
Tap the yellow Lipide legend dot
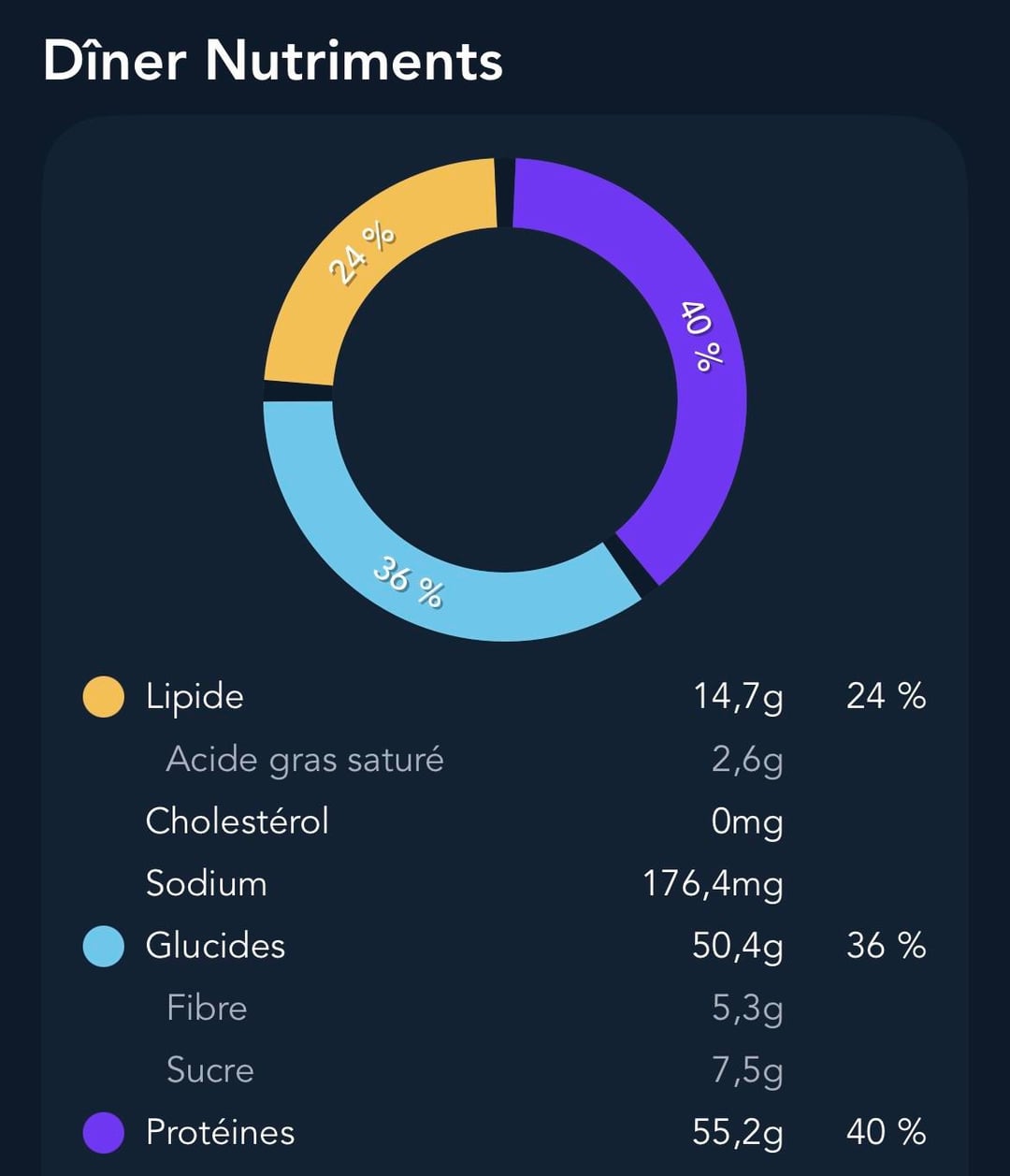coord(104,697)
